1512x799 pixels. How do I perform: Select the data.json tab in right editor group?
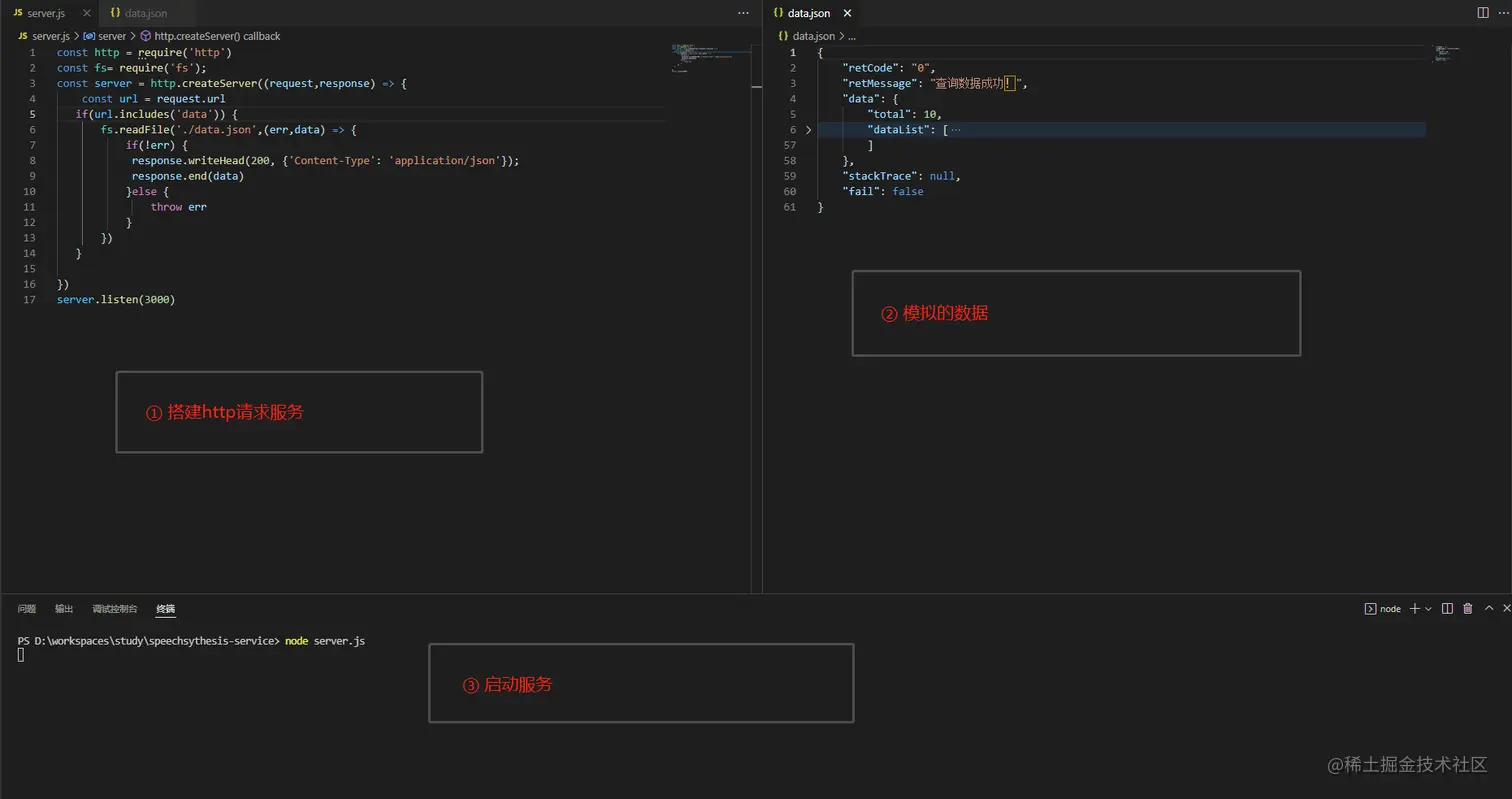(x=808, y=13)
